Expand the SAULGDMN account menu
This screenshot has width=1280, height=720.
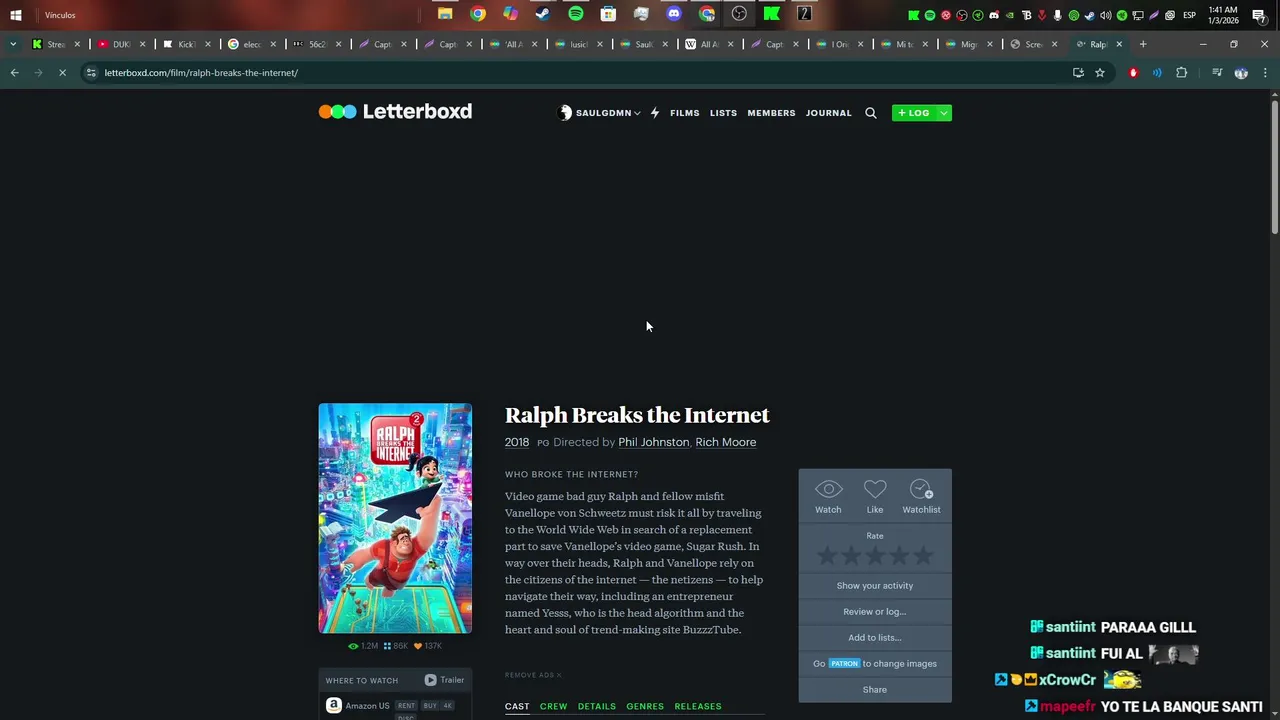600,113
